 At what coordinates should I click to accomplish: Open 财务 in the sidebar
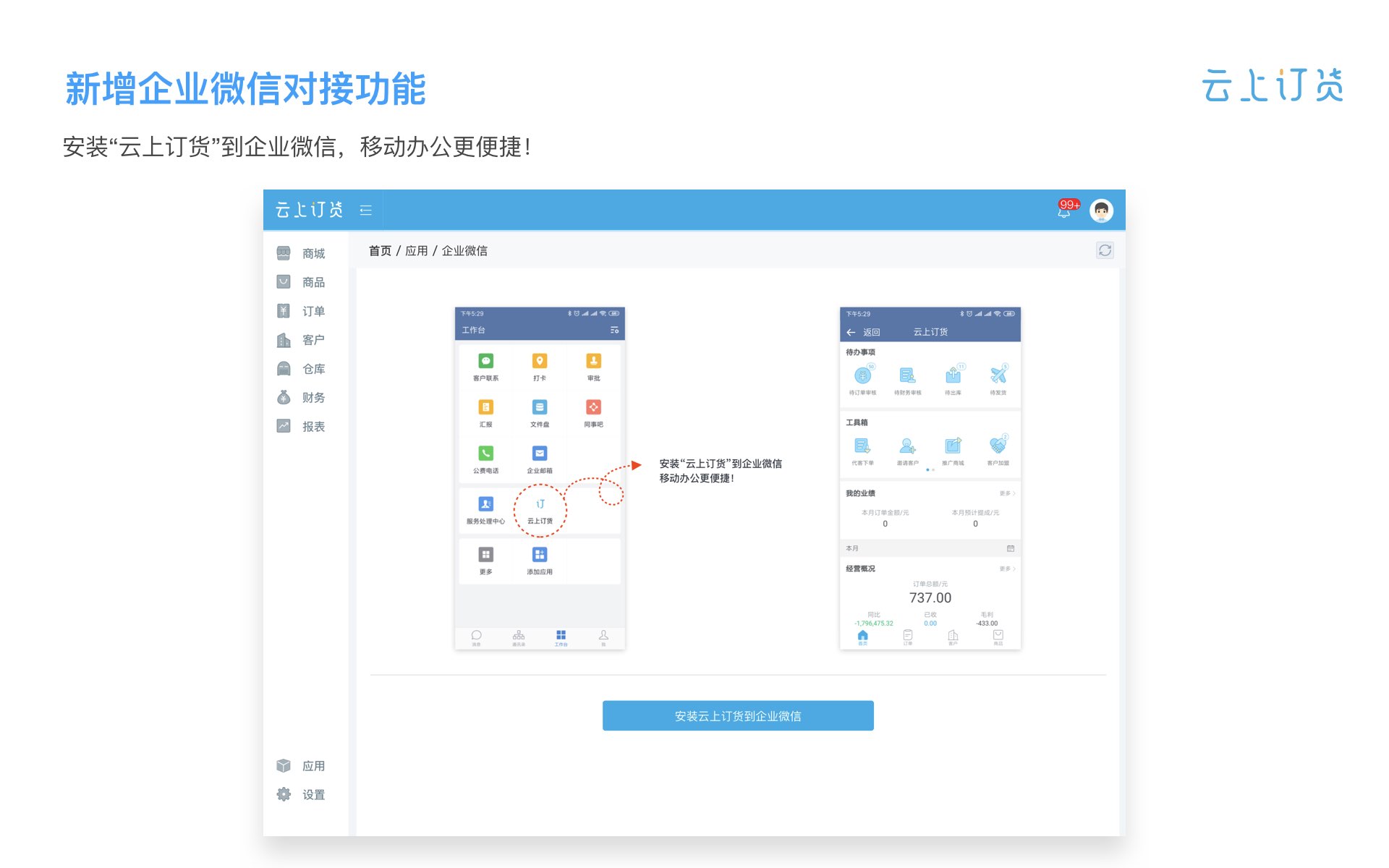[x=302, y=397]
